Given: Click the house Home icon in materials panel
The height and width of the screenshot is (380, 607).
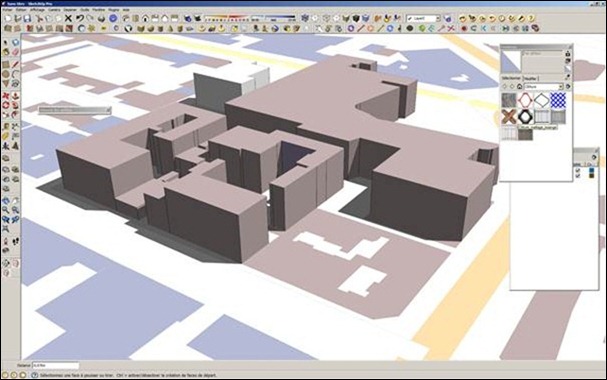Looking at the screenshot, I should tap(519, 87).
